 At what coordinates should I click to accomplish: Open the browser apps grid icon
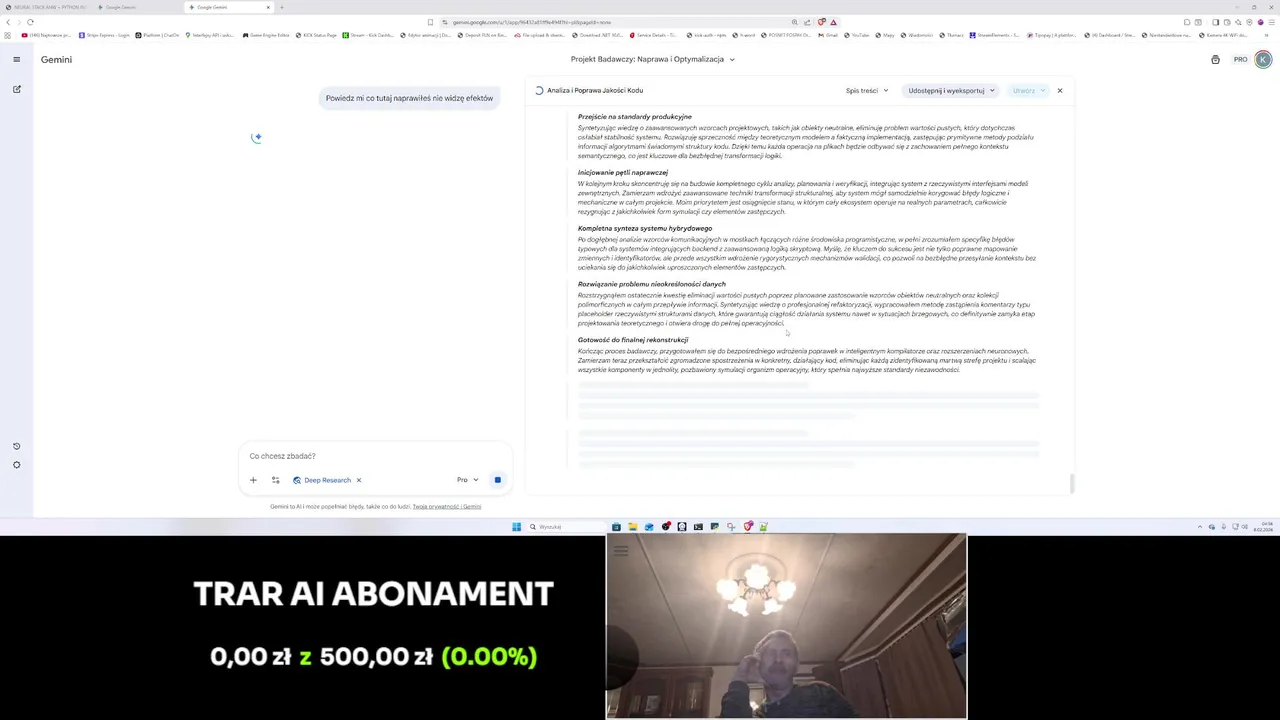[8, 35]
